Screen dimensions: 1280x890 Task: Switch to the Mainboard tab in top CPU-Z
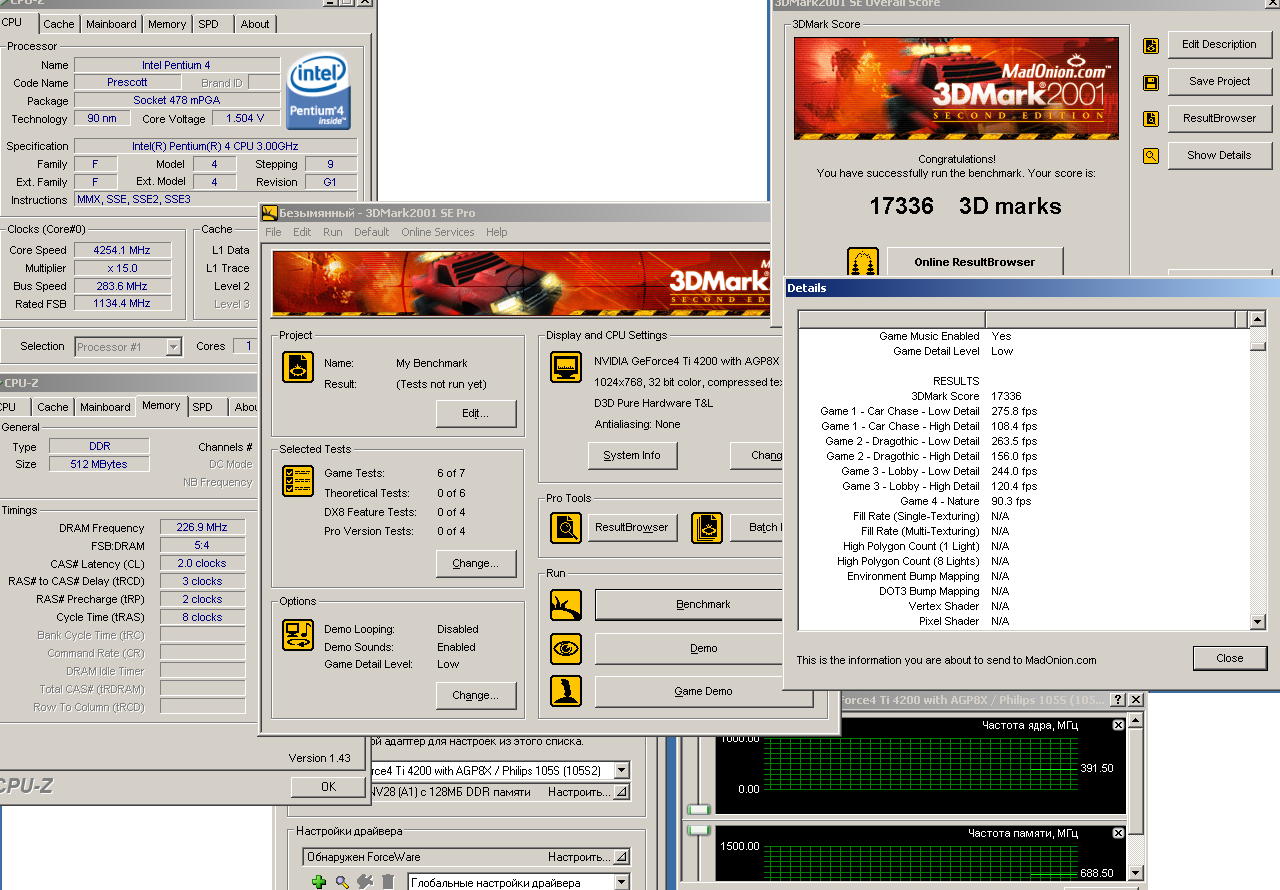(111, 24)
